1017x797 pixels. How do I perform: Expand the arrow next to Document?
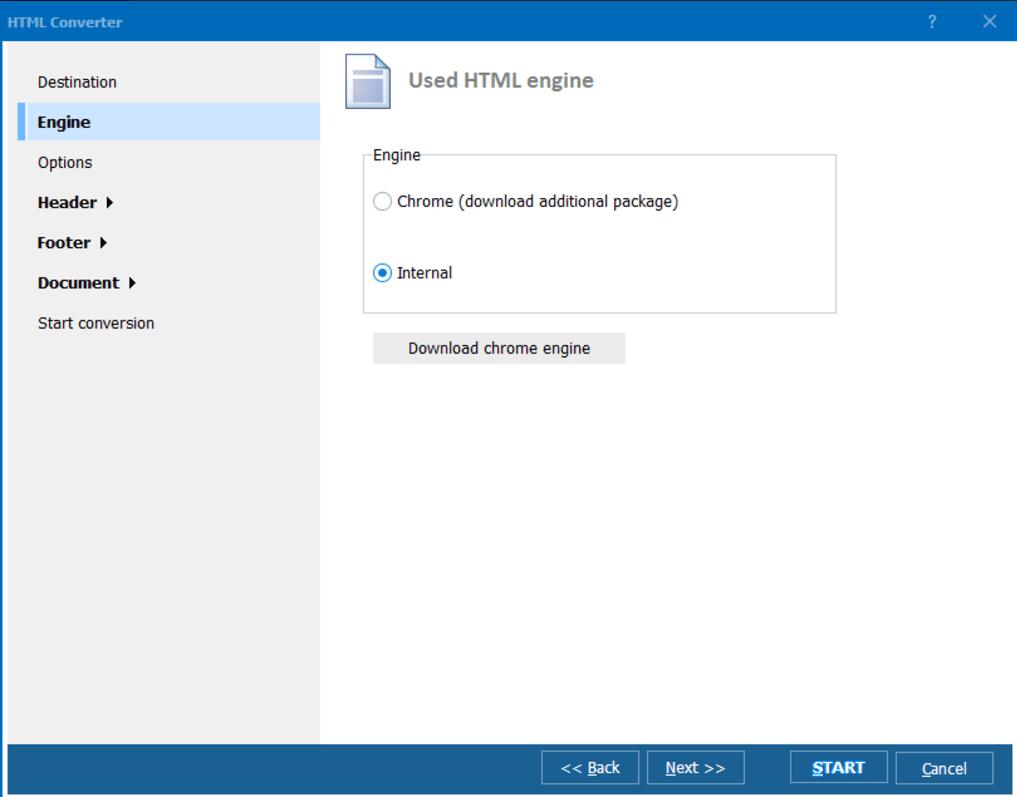coord(132,283)
